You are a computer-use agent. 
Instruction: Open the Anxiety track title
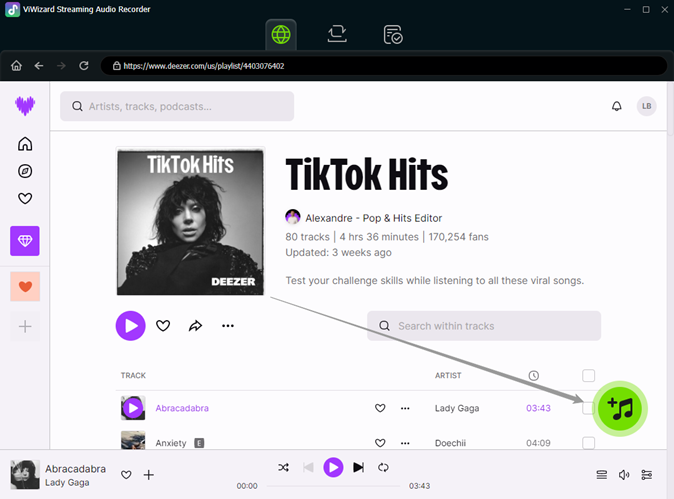pos(171,443)
